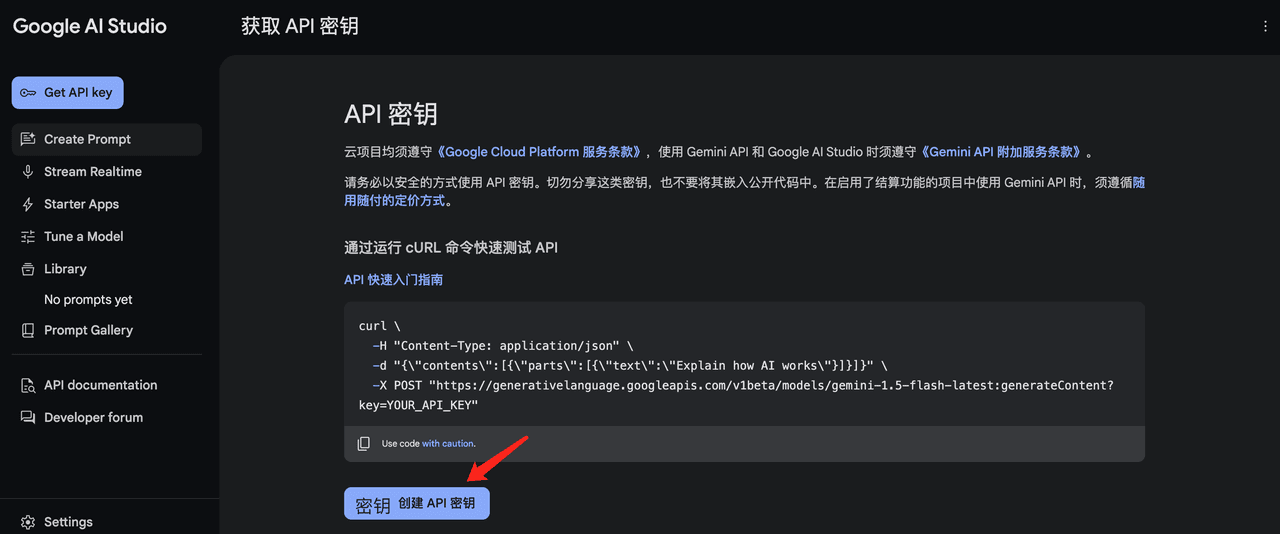Click the copy code icon below the curl snippet
The image size is (1280, 534).
tap(364, 443)
